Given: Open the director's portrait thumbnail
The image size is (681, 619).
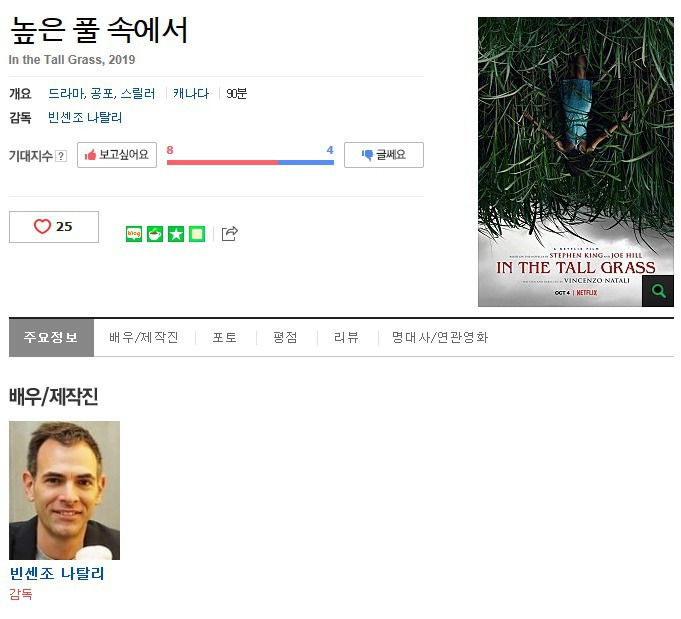Looking at the screenshot, I should coord(64,490).
